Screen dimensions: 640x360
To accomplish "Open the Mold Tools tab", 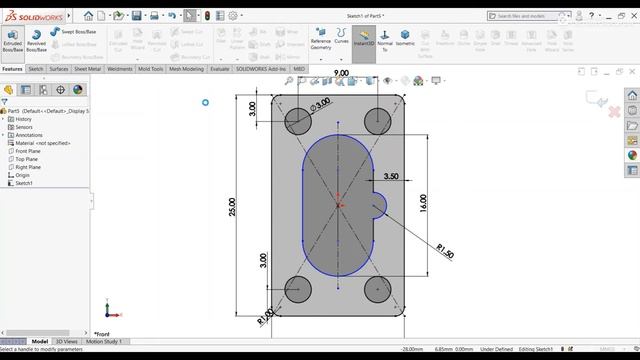I will [150, 69].
